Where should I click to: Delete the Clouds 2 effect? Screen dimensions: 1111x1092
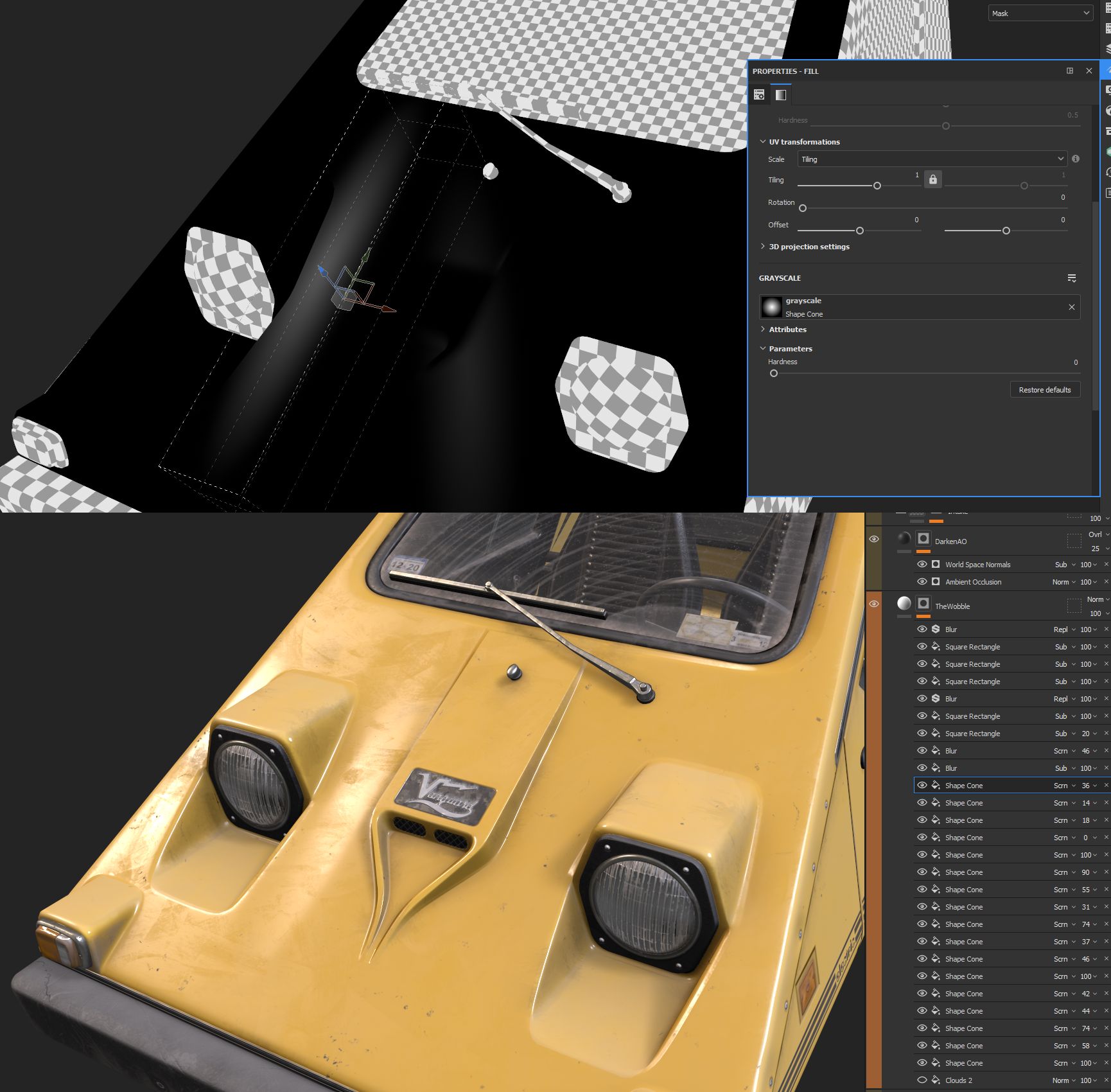1106,1080
